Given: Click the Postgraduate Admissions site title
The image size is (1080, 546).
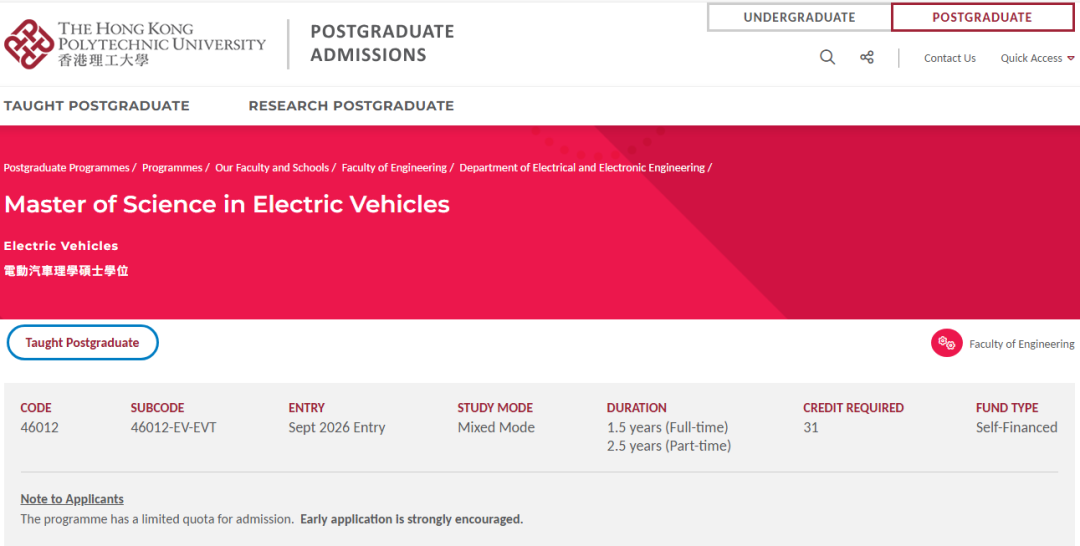Looking at the screenshot, I should (382, 43).
